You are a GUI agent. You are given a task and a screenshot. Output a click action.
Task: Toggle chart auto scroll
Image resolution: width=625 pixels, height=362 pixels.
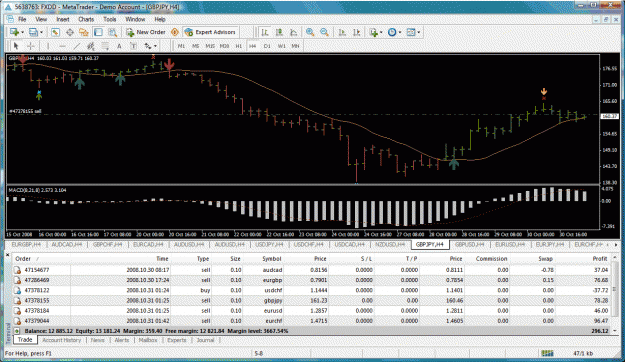point(342,32)
